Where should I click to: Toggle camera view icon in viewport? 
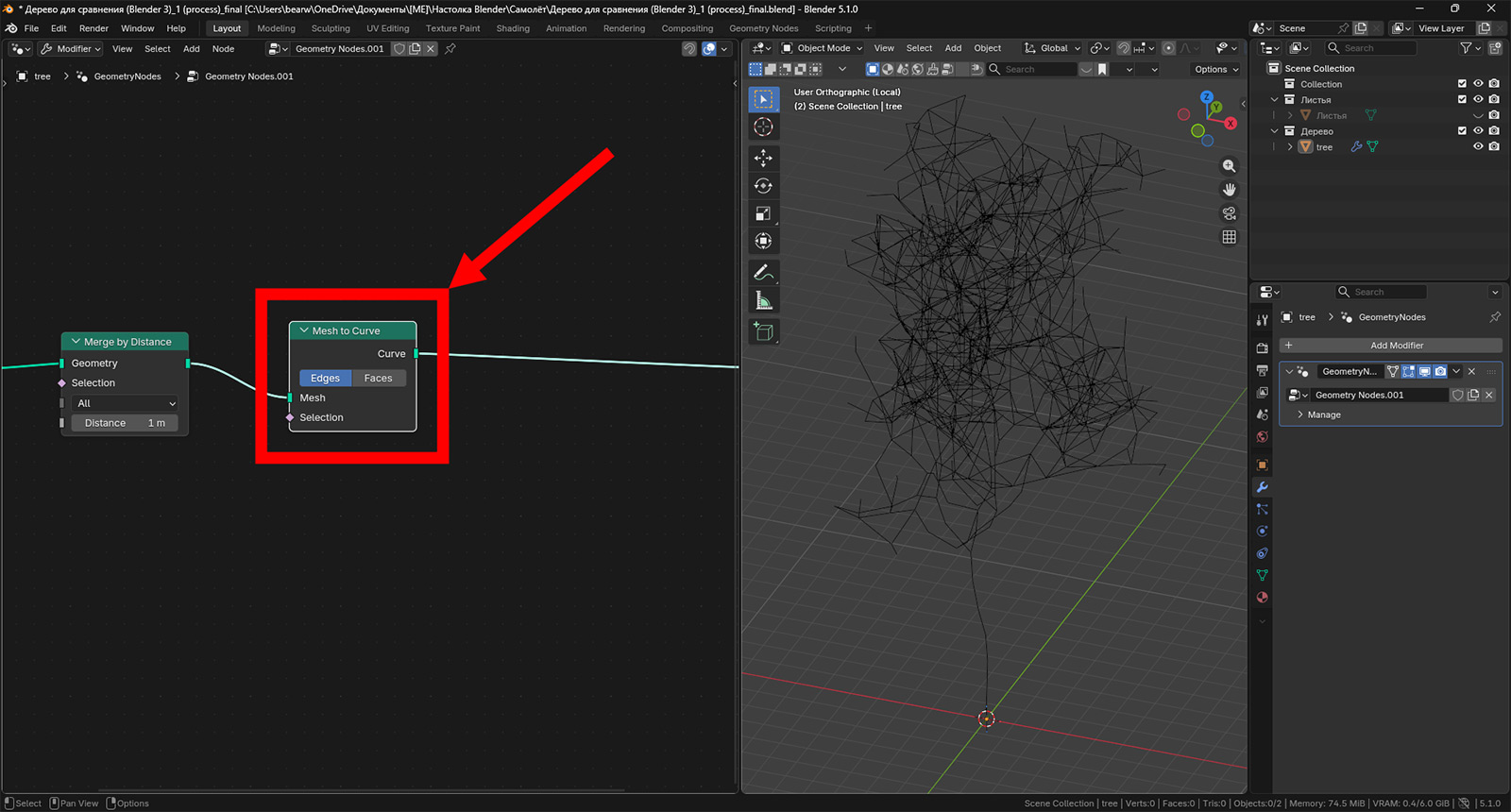coord(1229,213)
